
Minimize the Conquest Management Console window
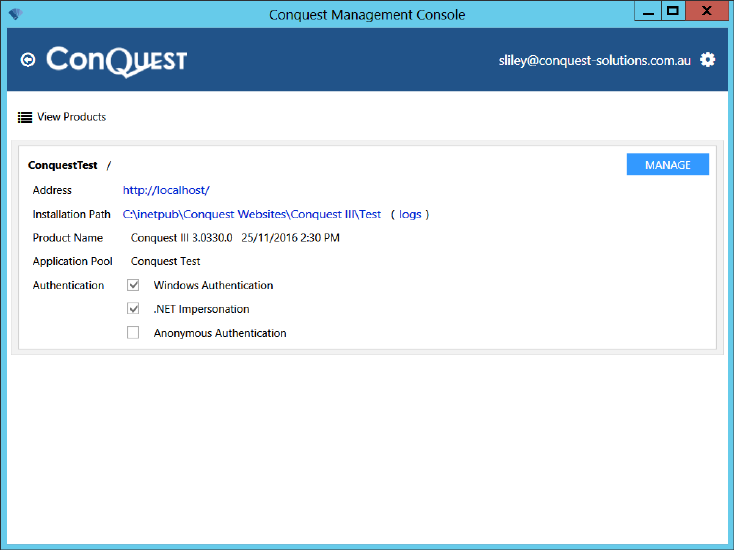click(x=648, y=11)
